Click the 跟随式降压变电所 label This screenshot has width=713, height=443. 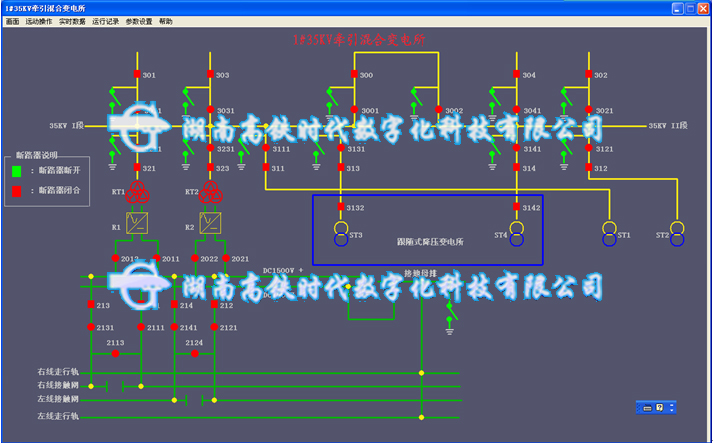(430, 242)
